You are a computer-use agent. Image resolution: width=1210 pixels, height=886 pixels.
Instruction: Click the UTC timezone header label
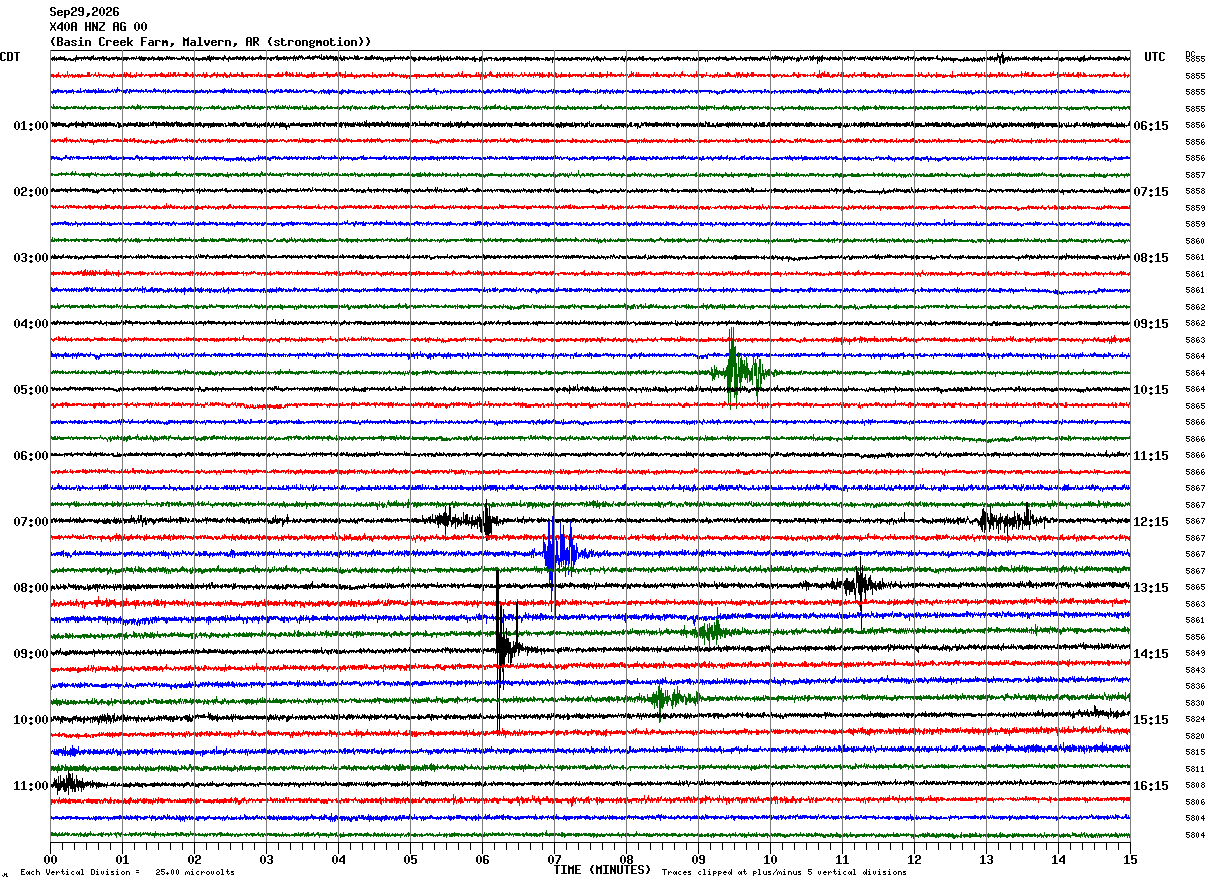click(1155, 57)
